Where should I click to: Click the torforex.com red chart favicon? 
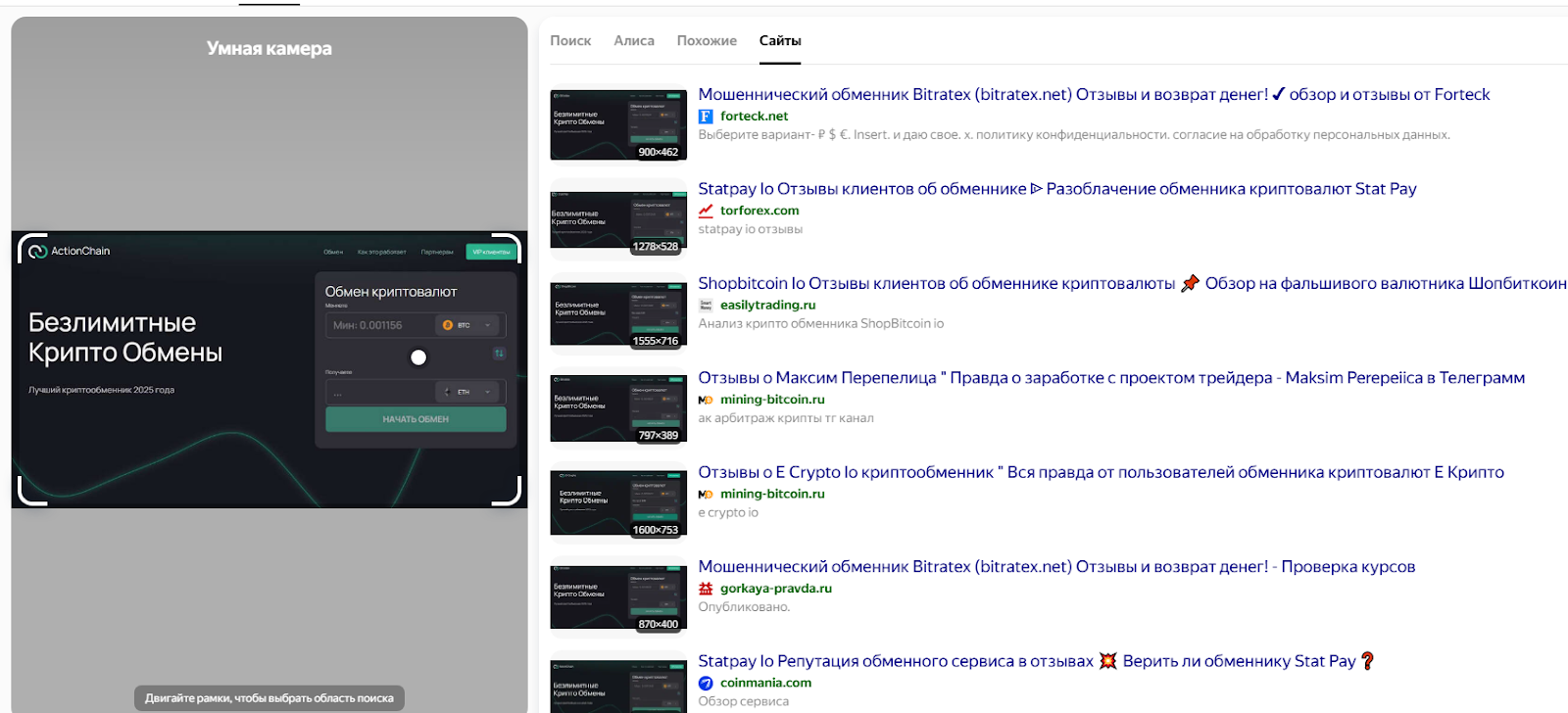point(706,211)
